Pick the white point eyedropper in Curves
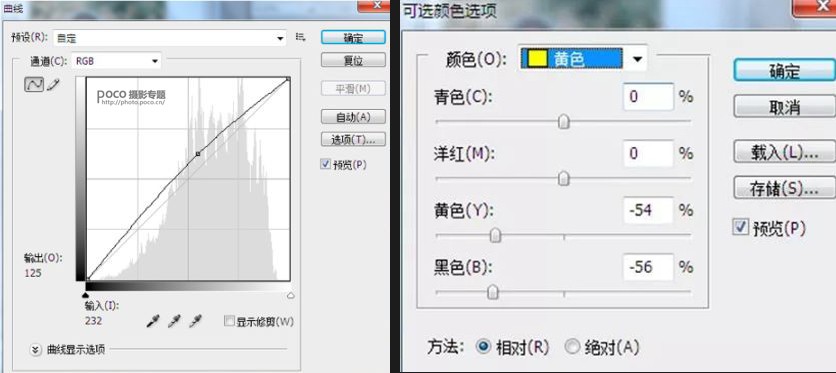 (196, 321)
